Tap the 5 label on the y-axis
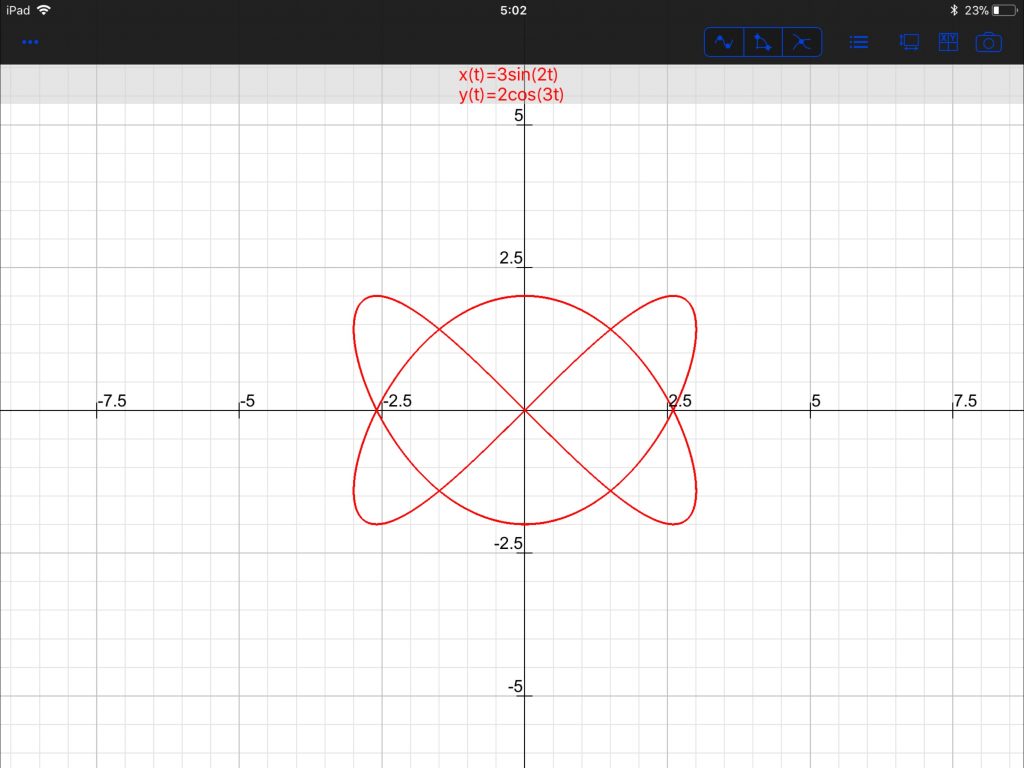The width and height of the screenshot is (1024, 768). 519,116
